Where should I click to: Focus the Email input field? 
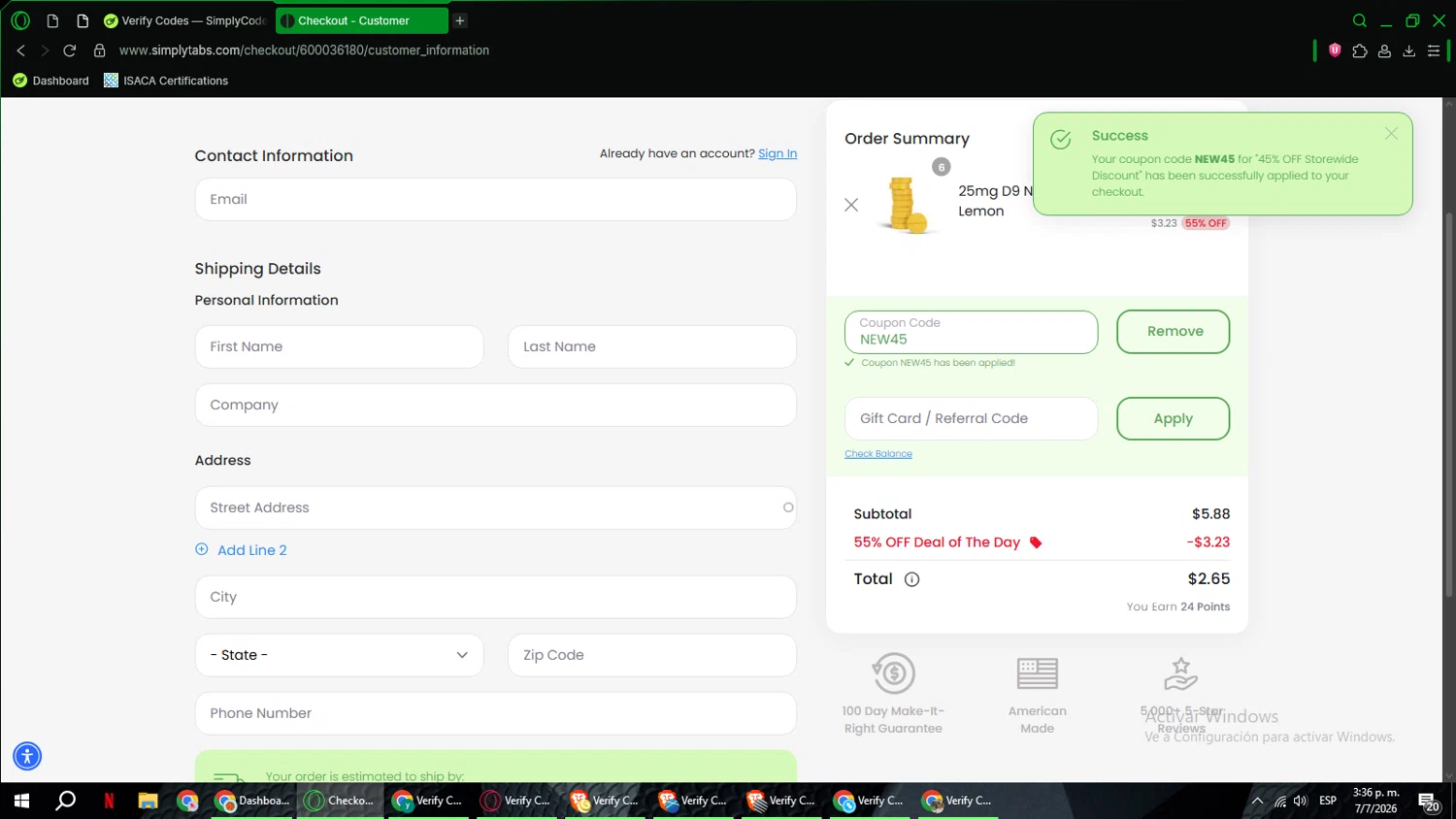pyautogui.click(x=495, y=199)
